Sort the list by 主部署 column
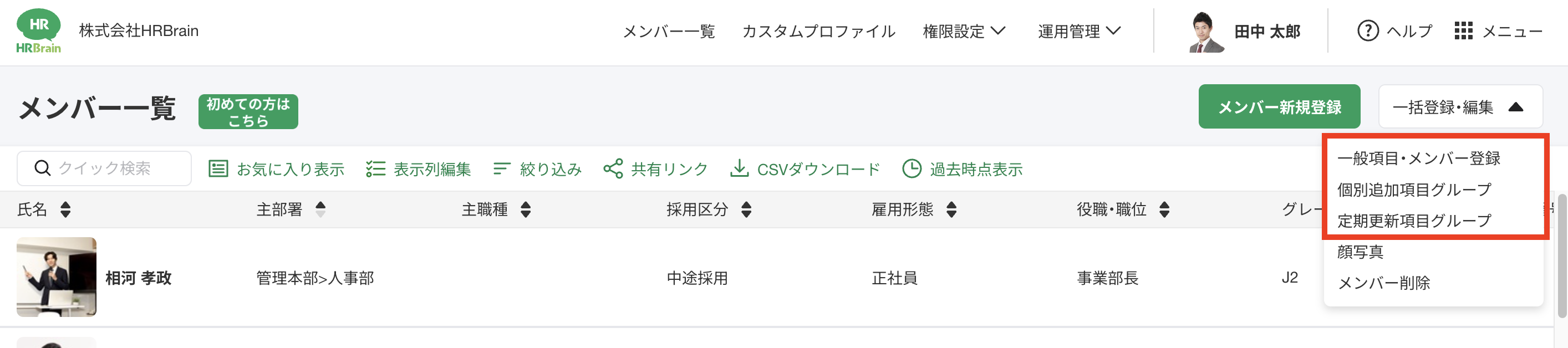The image size is (1568, 348). coord(321,210)
